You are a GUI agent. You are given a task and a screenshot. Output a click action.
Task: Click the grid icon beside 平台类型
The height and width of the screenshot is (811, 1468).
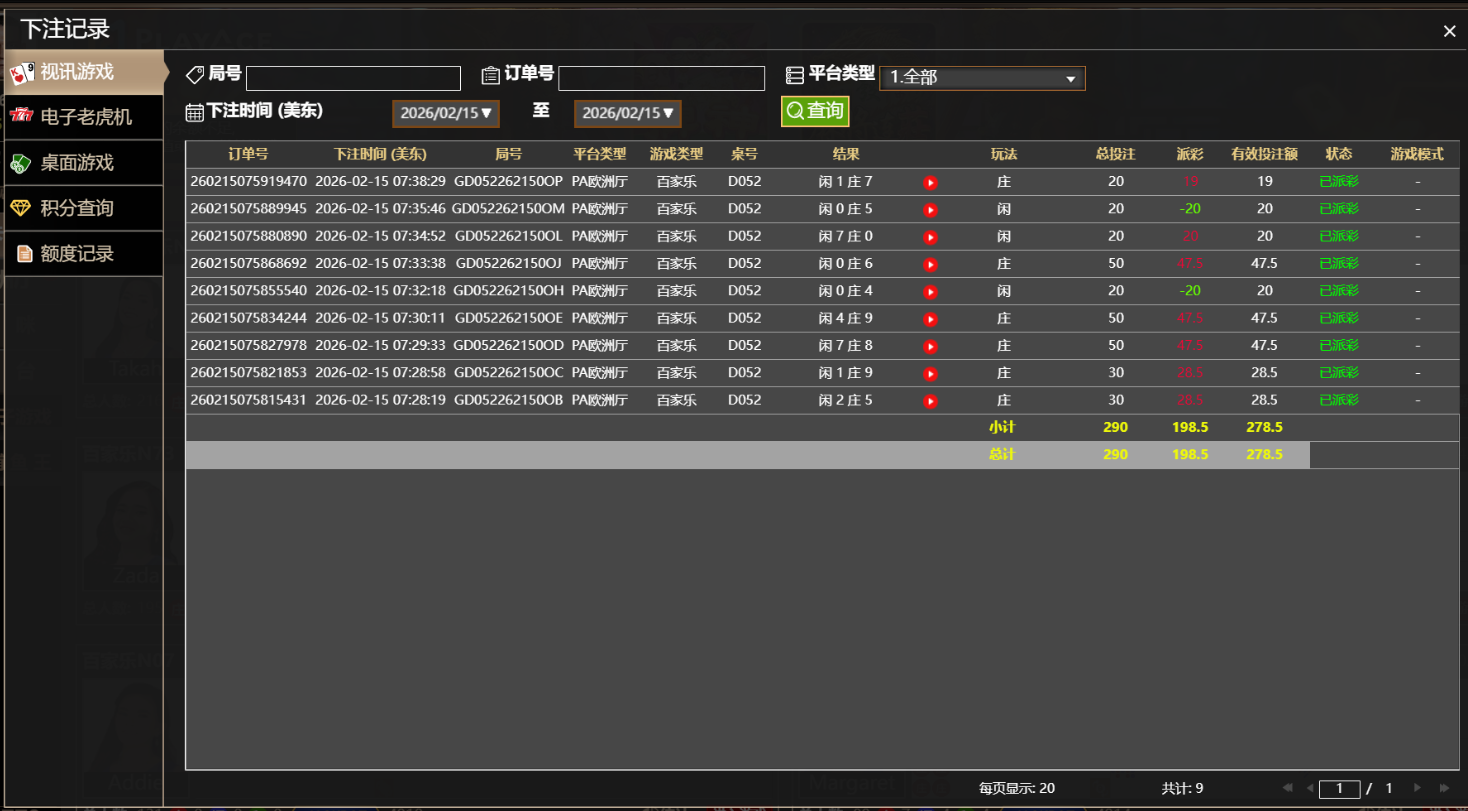795,73
